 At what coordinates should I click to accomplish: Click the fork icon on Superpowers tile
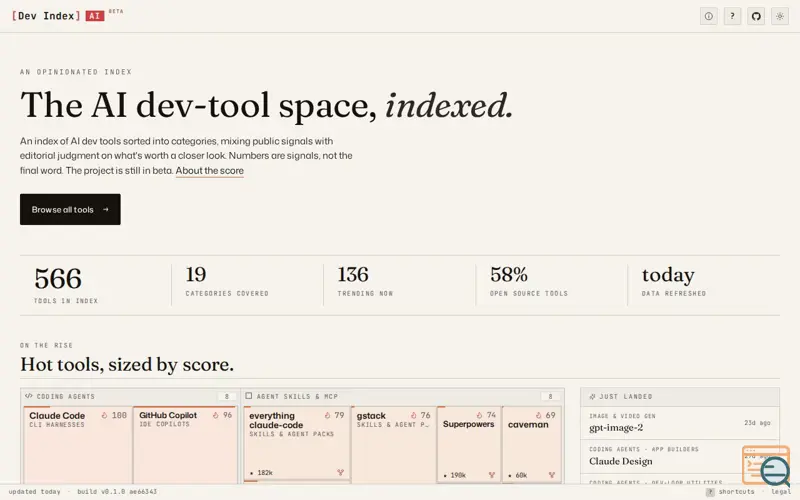(x=492, y=475)
